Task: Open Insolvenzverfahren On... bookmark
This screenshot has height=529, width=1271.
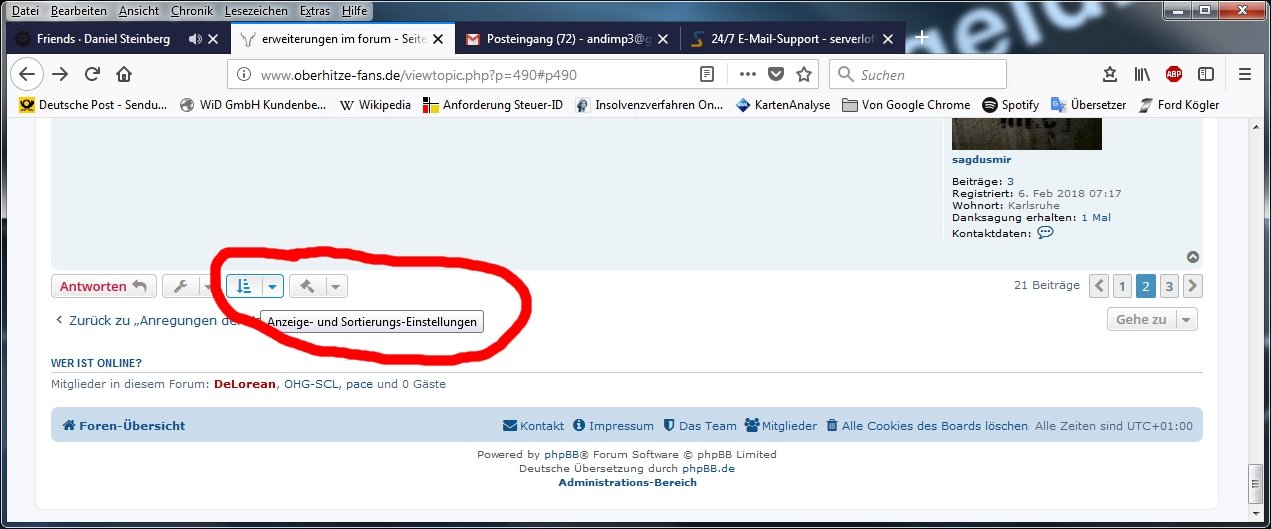Action: pyautogui.click(x=649, y=105)
